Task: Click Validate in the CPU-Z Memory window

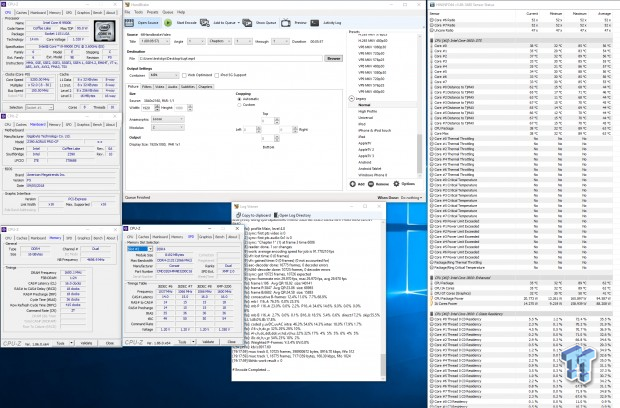Action: [x=87, y=343]
